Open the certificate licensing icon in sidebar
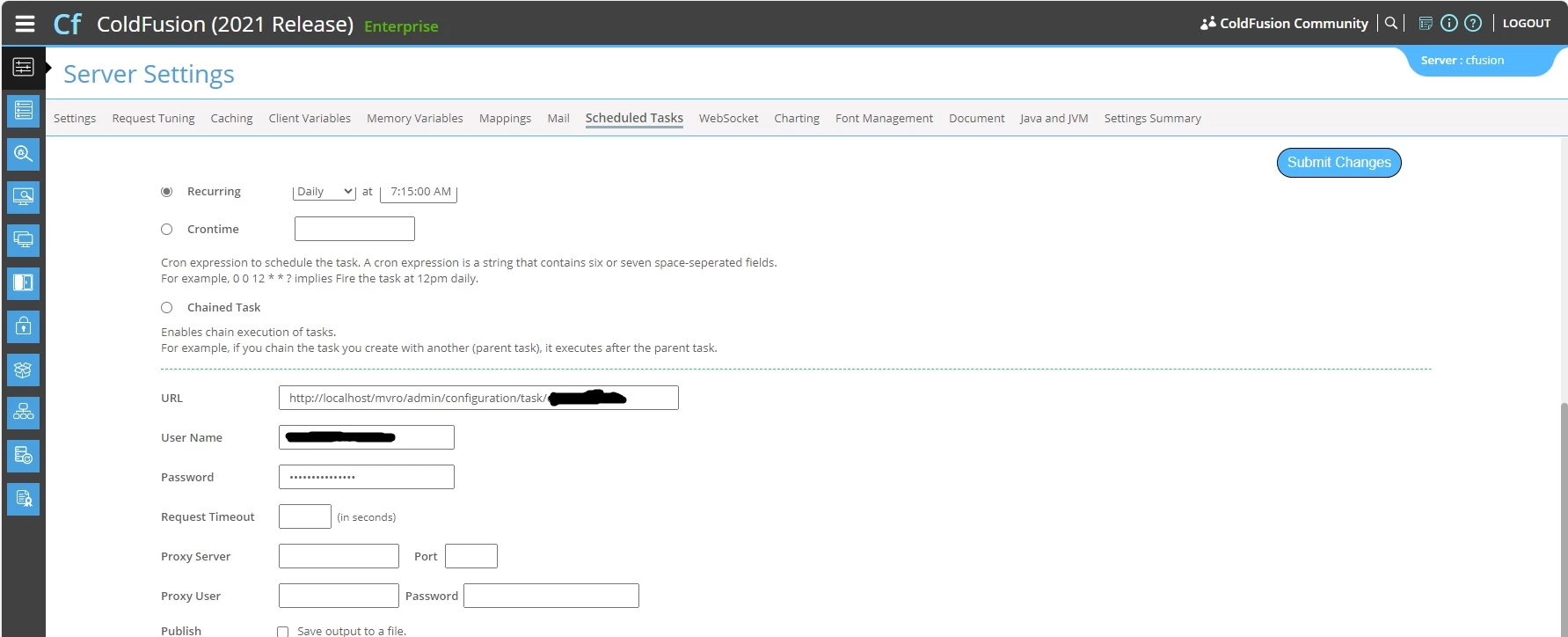The height and width of the screenshot is (637, 1568). pyautogui.click(x=24, y=499)
